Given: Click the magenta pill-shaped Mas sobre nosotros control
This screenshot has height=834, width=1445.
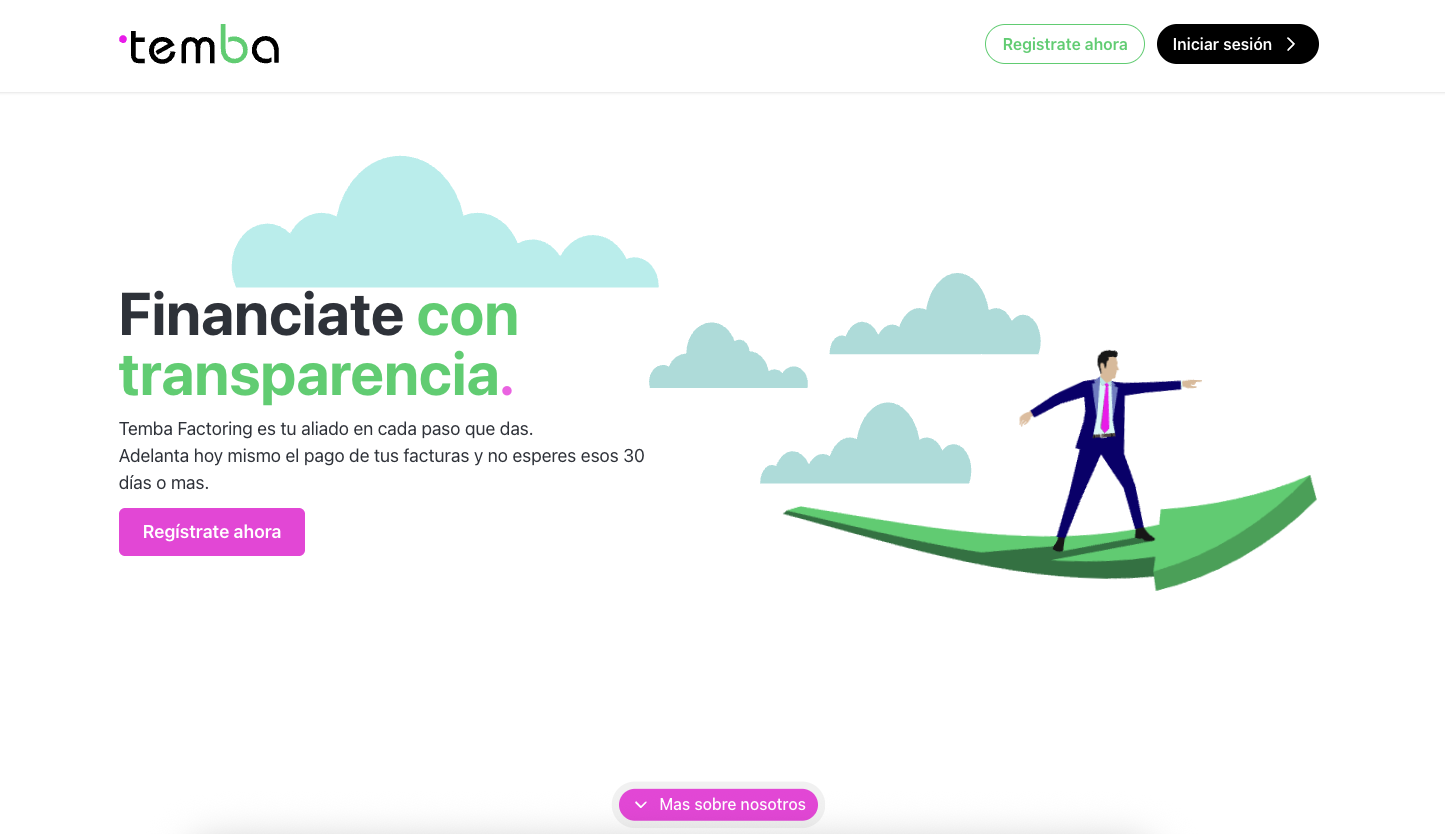Looking at the screenshot, I should tap(718, 804).
